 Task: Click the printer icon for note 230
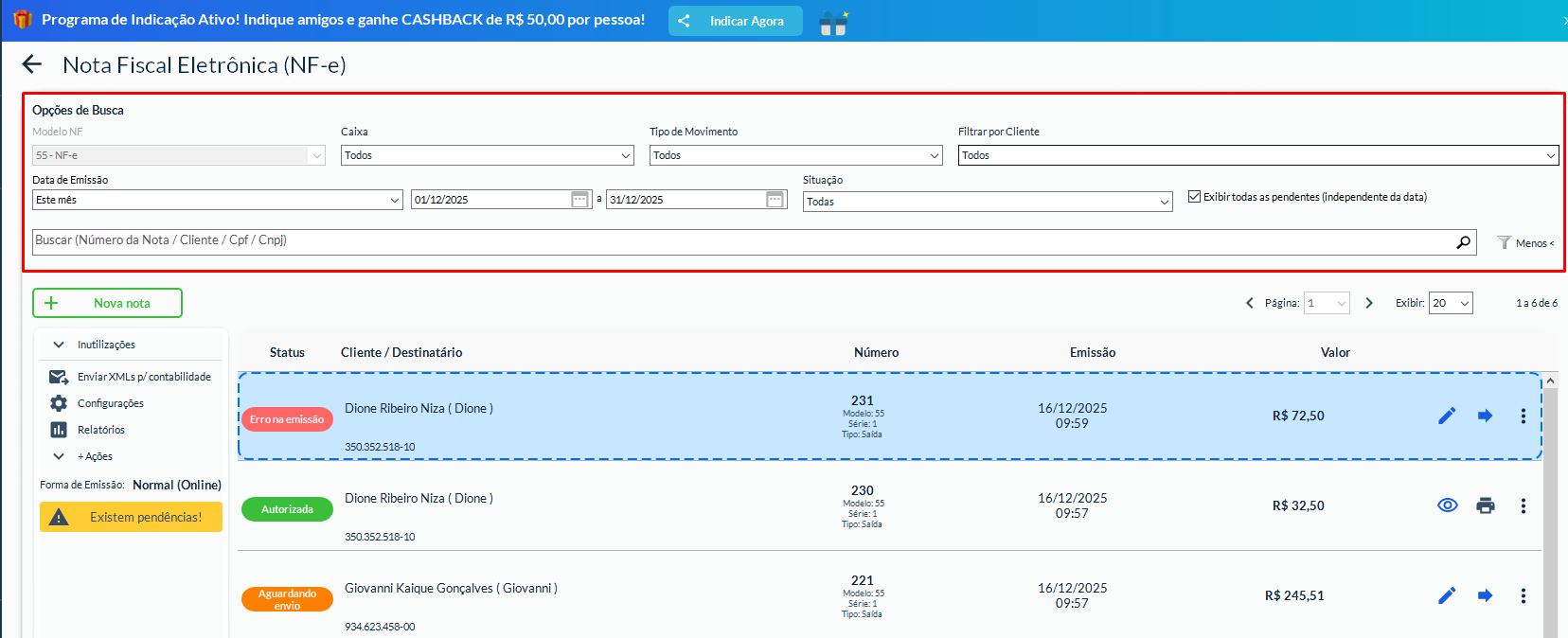click(x=1485, y=505)
